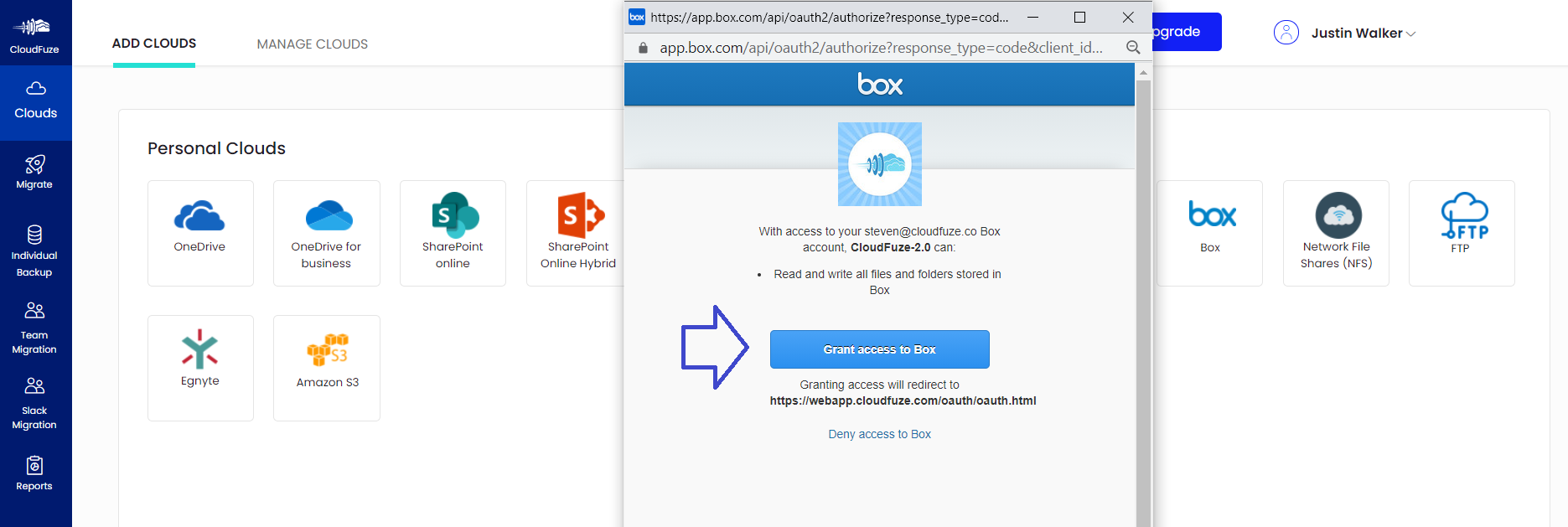
Task: Click Grant access to Box button
Action: (x=880, y=349)
